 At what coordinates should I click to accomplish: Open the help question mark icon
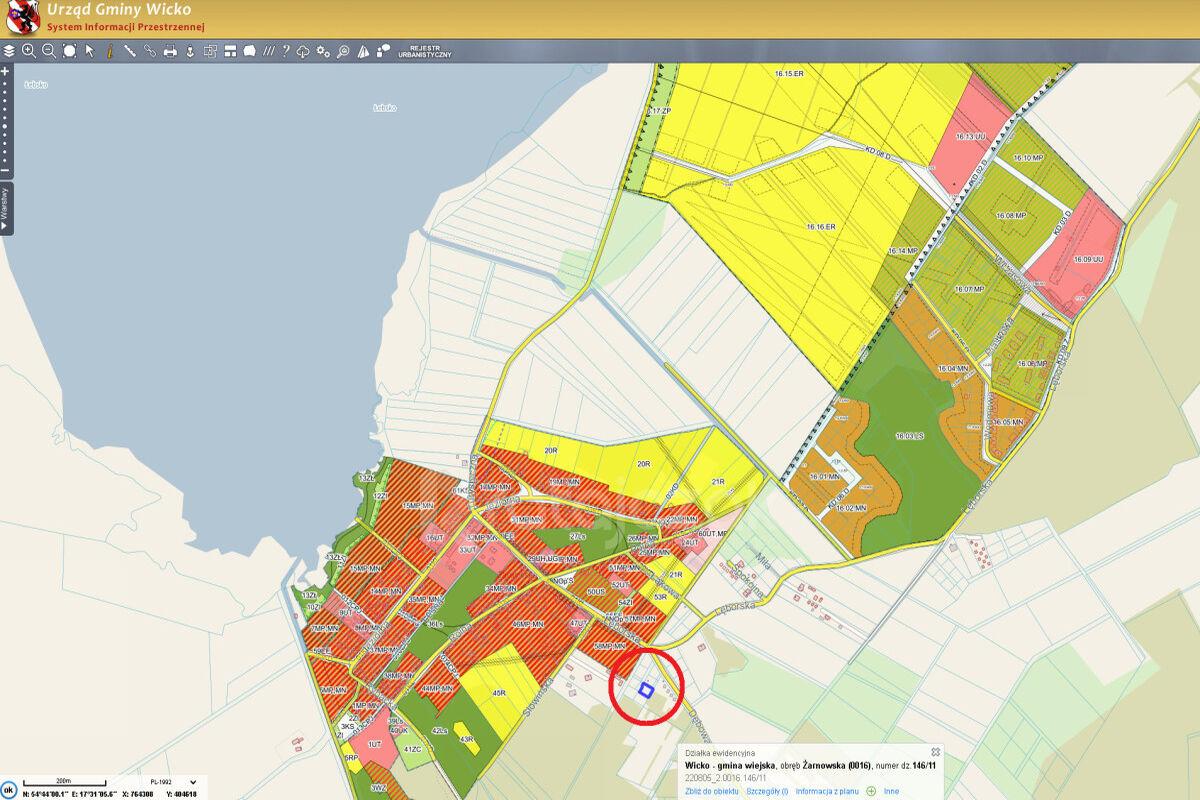pyautogui.click(x=285, y=51)
